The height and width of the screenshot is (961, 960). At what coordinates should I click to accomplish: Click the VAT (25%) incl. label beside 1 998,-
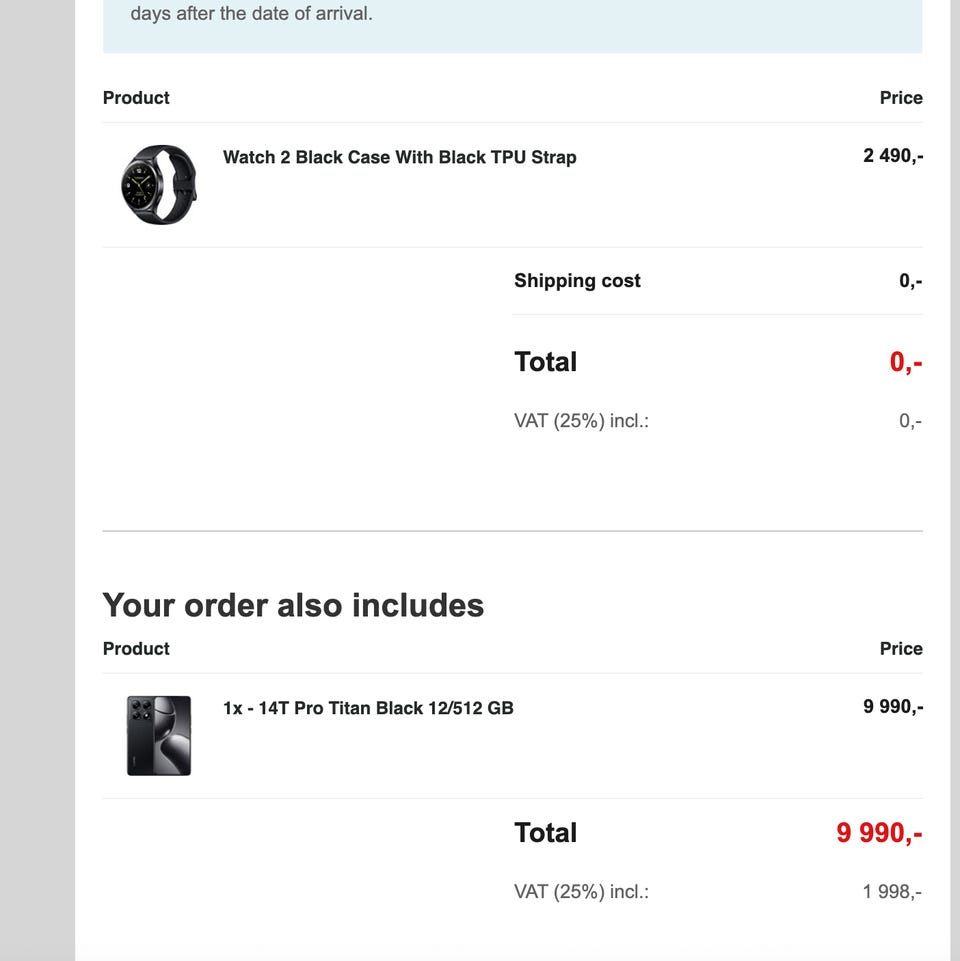pyautogui.click(x=581, y=892)
